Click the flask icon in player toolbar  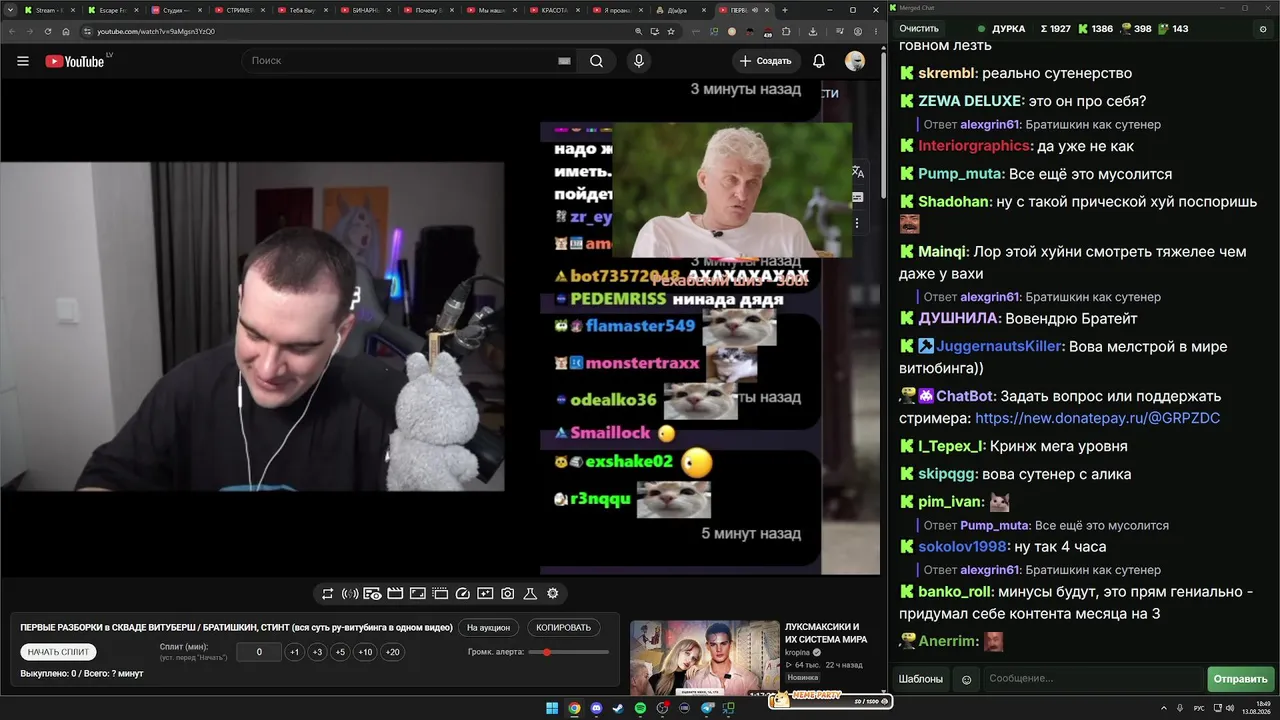tap(530, 594)
